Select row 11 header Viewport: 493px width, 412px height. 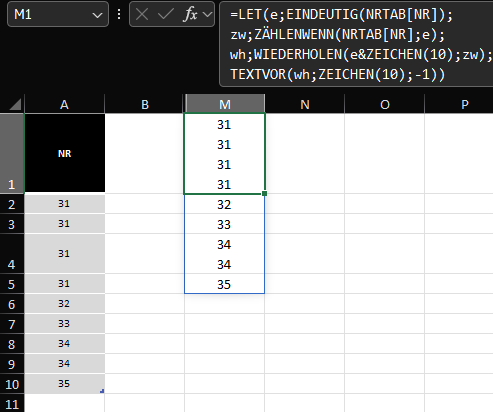pyautogui.click(x=12, y=403)
